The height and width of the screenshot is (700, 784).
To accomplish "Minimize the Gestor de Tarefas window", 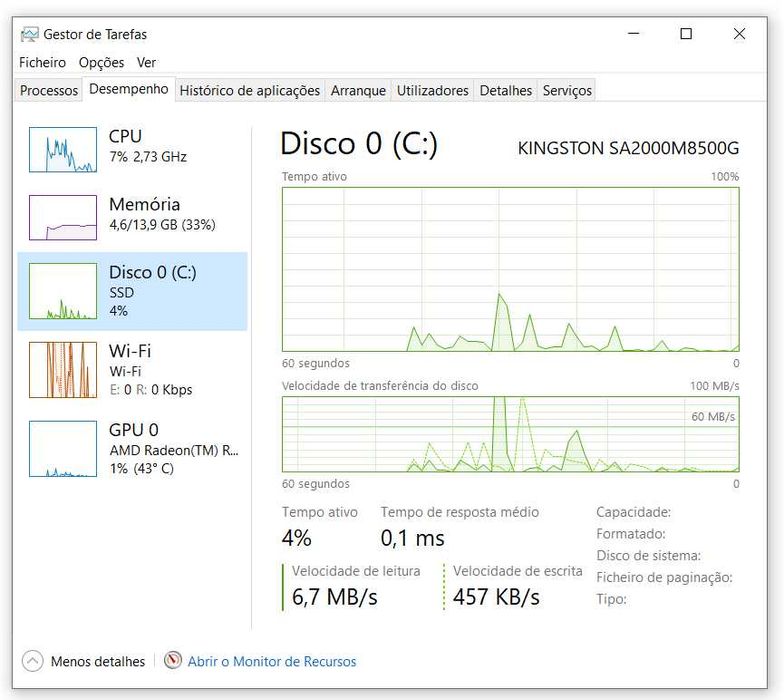I will (634, 34).
